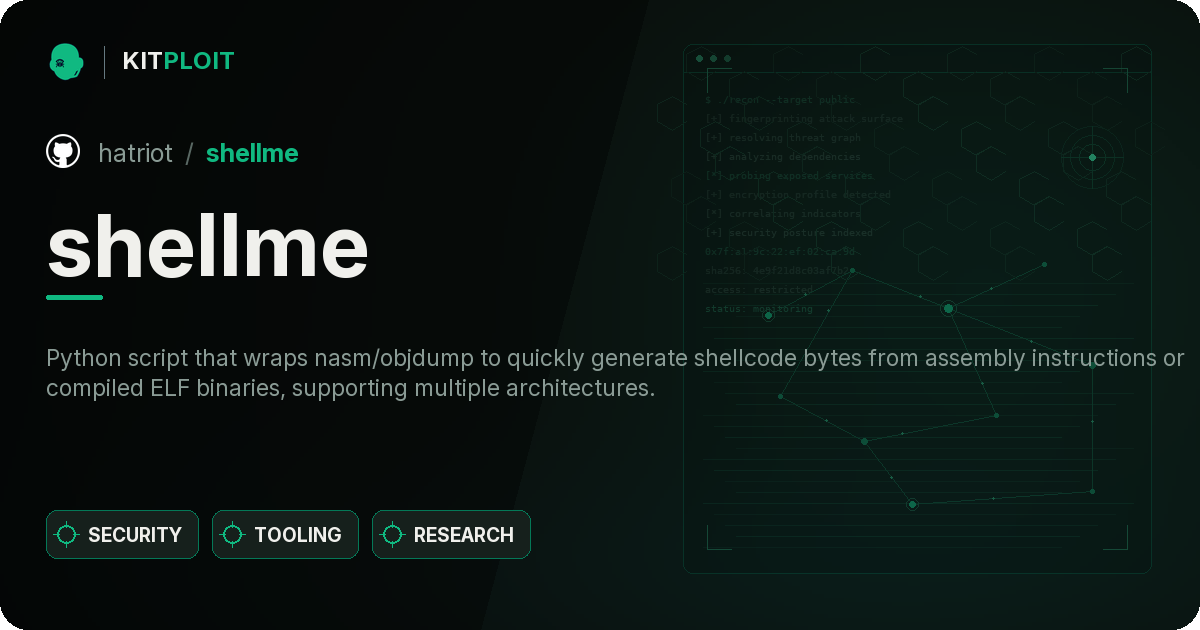
Task: Click the 'analyzing dependencies' terminal line
Action: click(782, 157)
